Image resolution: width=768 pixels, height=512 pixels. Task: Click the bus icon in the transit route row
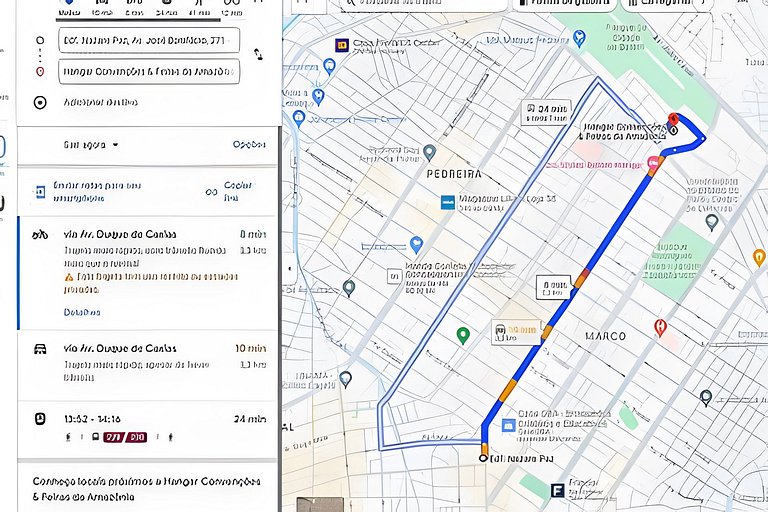tap(96, 437)
